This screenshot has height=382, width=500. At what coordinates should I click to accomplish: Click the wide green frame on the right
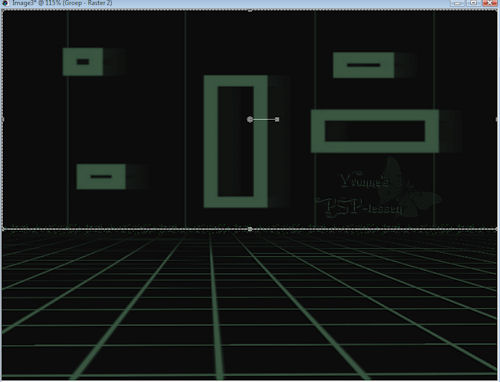click(x=375, y=131)
